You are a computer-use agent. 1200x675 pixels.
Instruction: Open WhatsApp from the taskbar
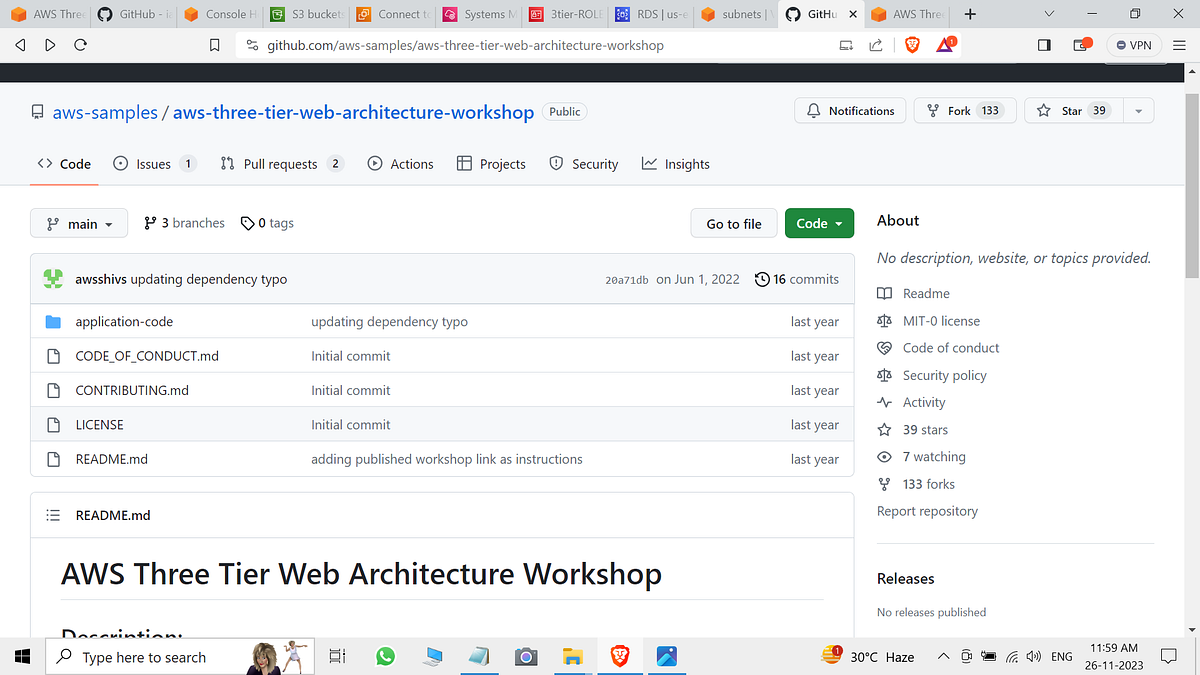coord(385,657)
